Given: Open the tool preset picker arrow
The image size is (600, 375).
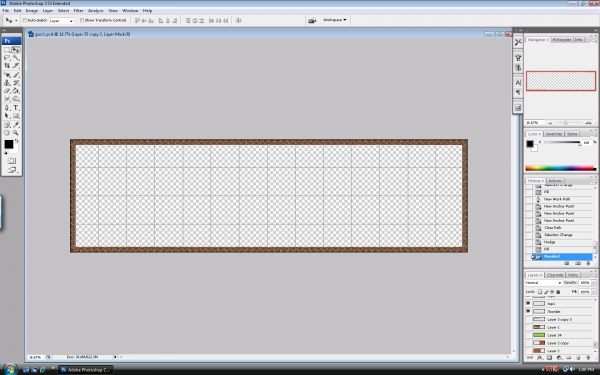Looking at the screenshot, I should pos(16,21).
